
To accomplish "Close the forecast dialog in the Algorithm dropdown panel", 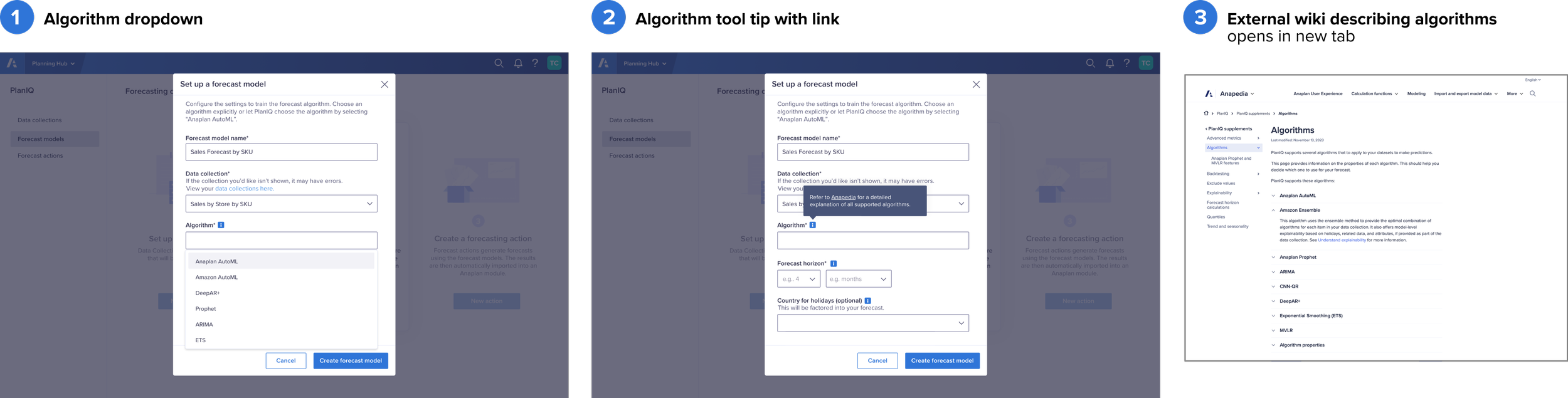I will coord(384,85).
